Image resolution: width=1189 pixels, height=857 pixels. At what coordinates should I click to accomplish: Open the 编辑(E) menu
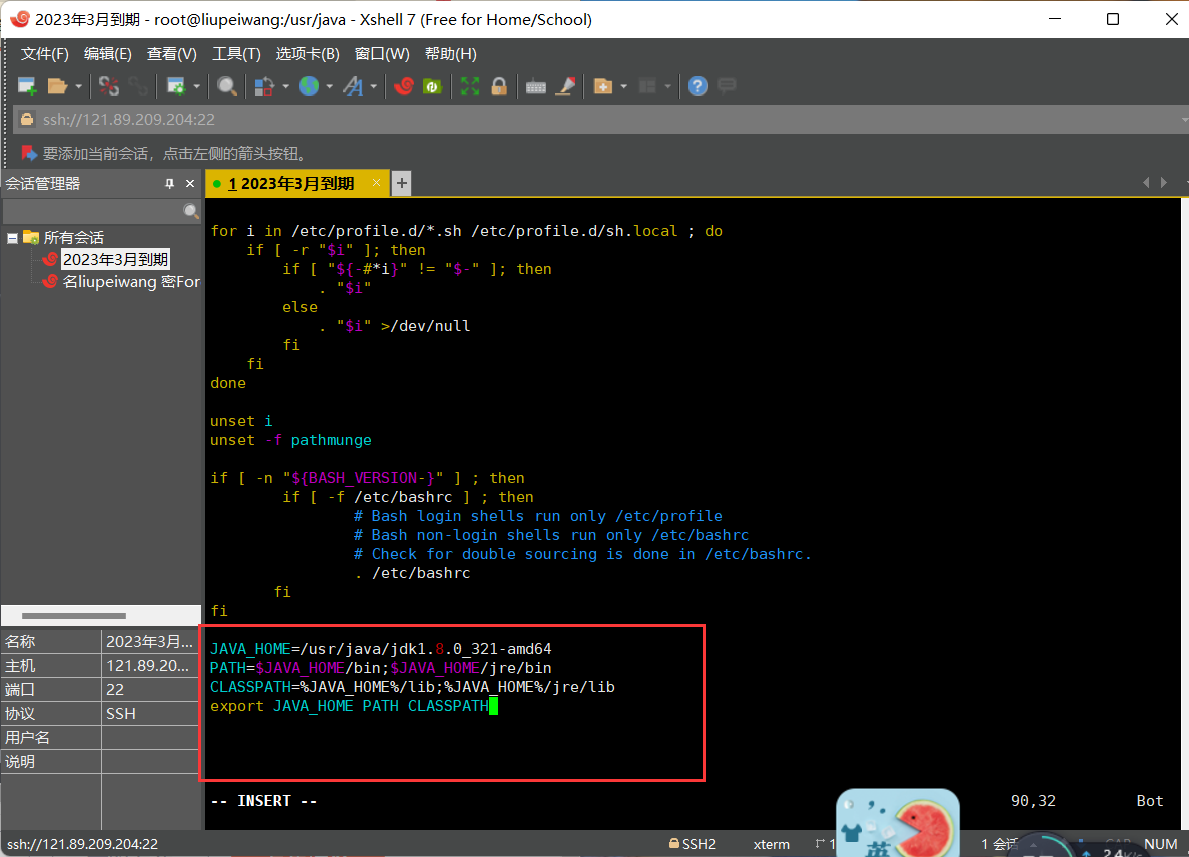(108, 54)
